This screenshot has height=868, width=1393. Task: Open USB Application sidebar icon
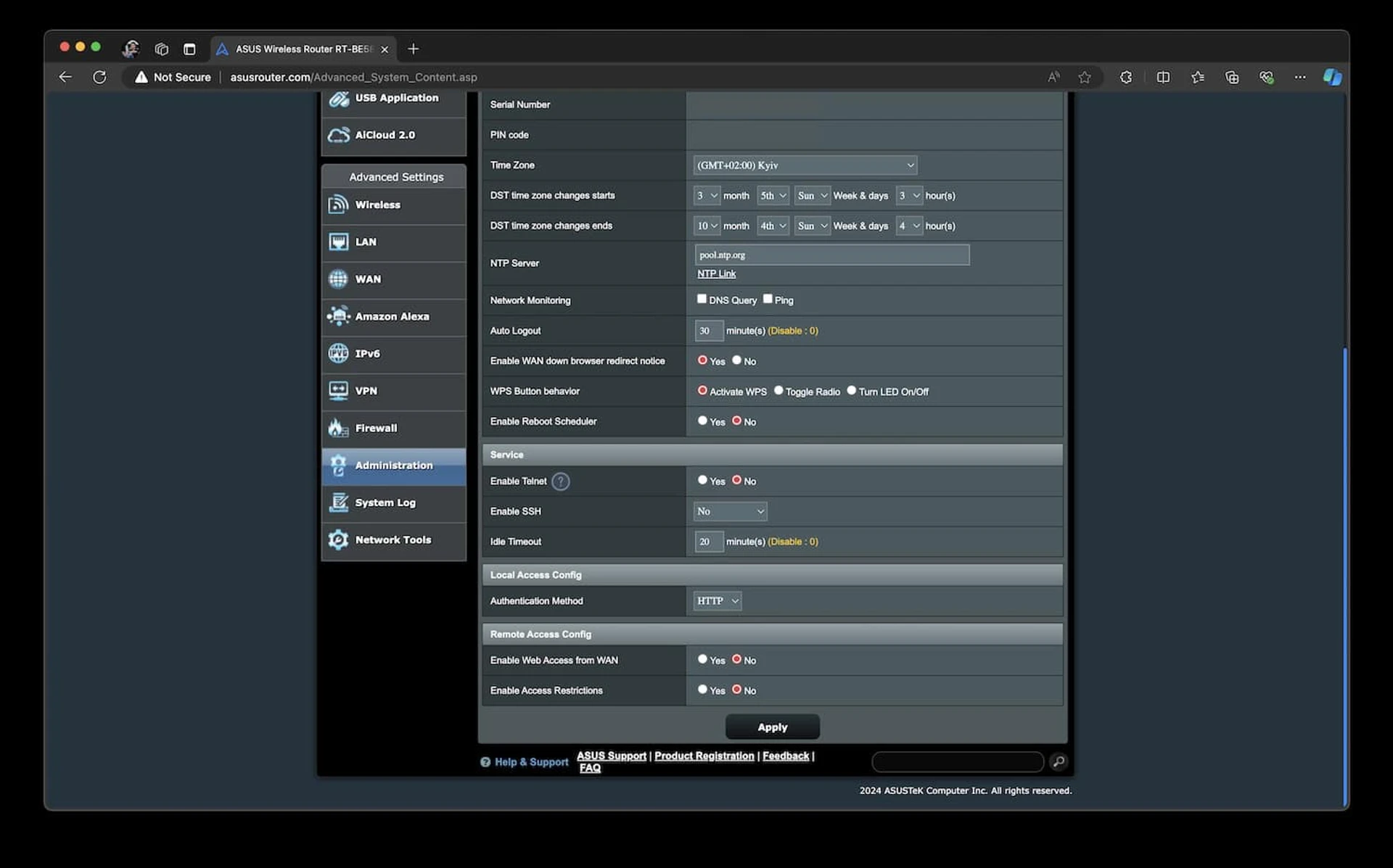click(x=339, y=99)
